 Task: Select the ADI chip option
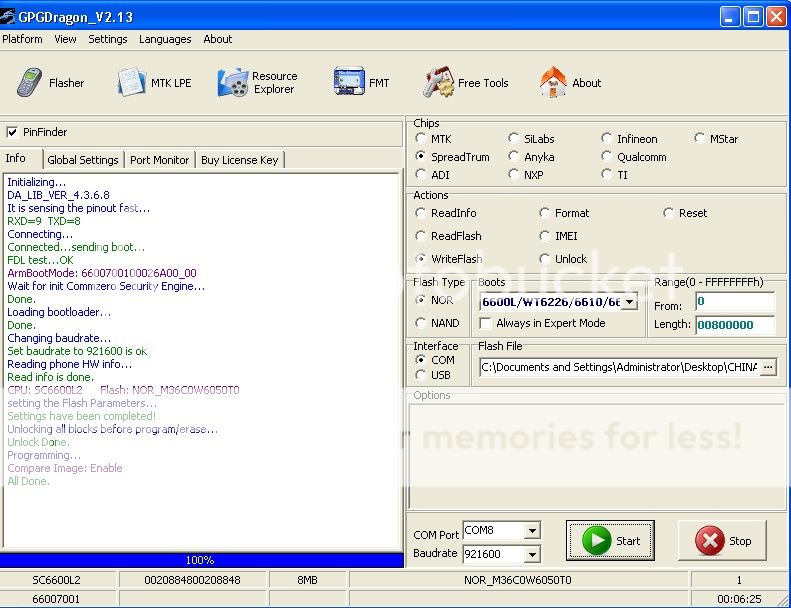tap(420, 175)
